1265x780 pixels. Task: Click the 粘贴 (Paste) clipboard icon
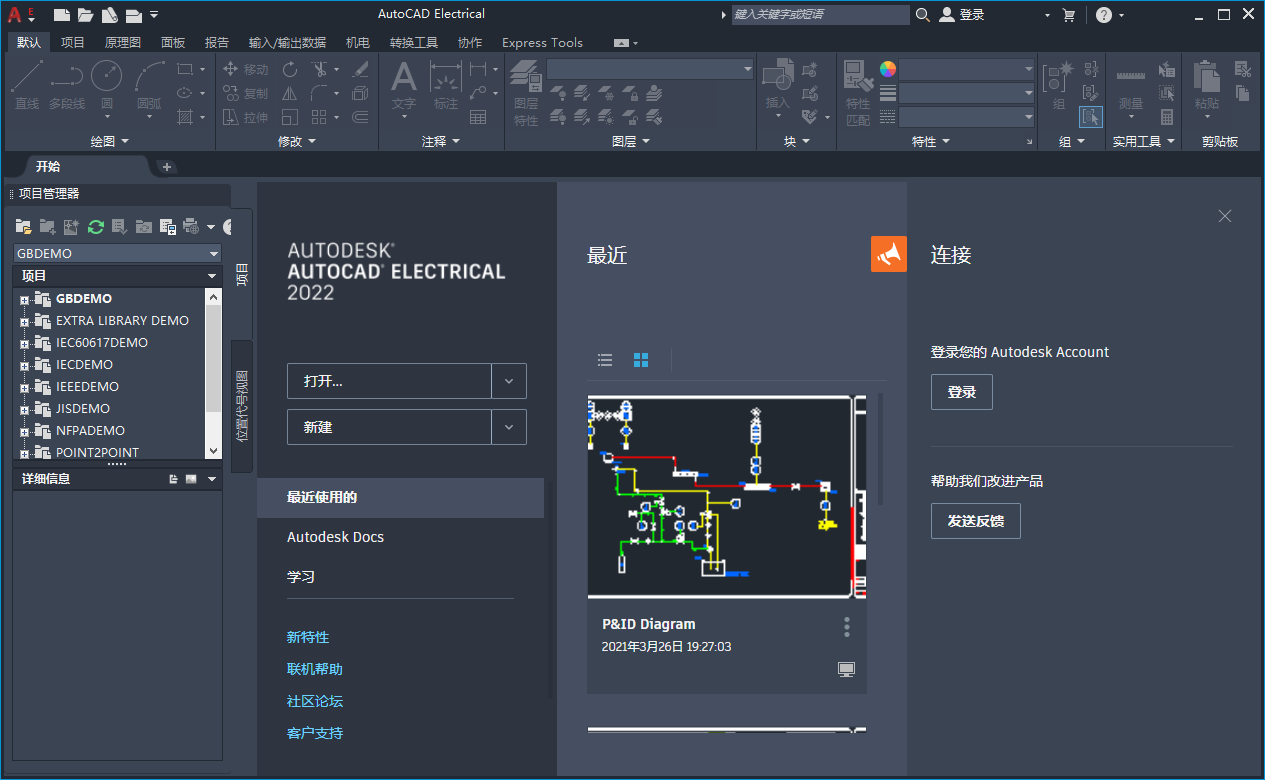click(x=1207, y=78)
